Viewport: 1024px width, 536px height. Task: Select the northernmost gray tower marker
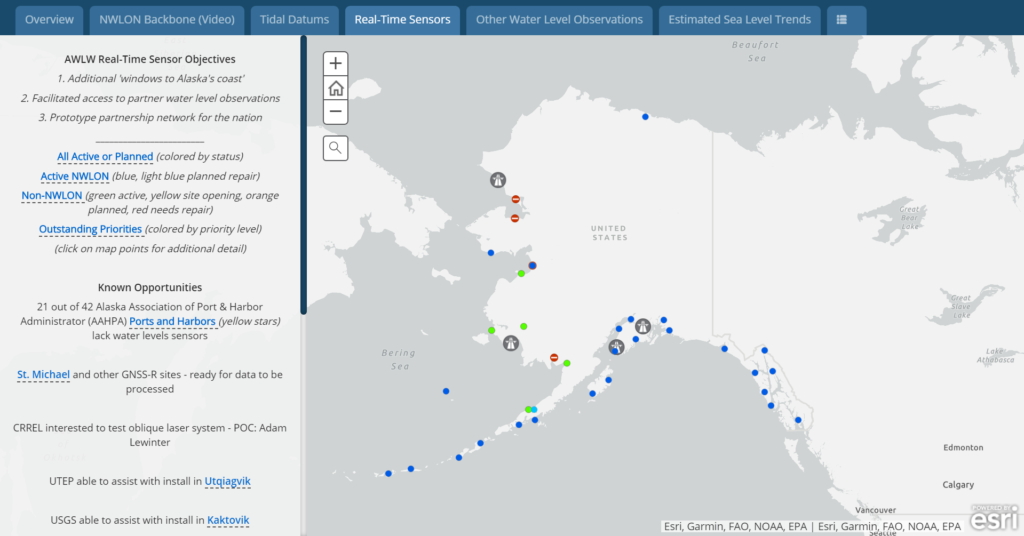[x=498, y=180]
